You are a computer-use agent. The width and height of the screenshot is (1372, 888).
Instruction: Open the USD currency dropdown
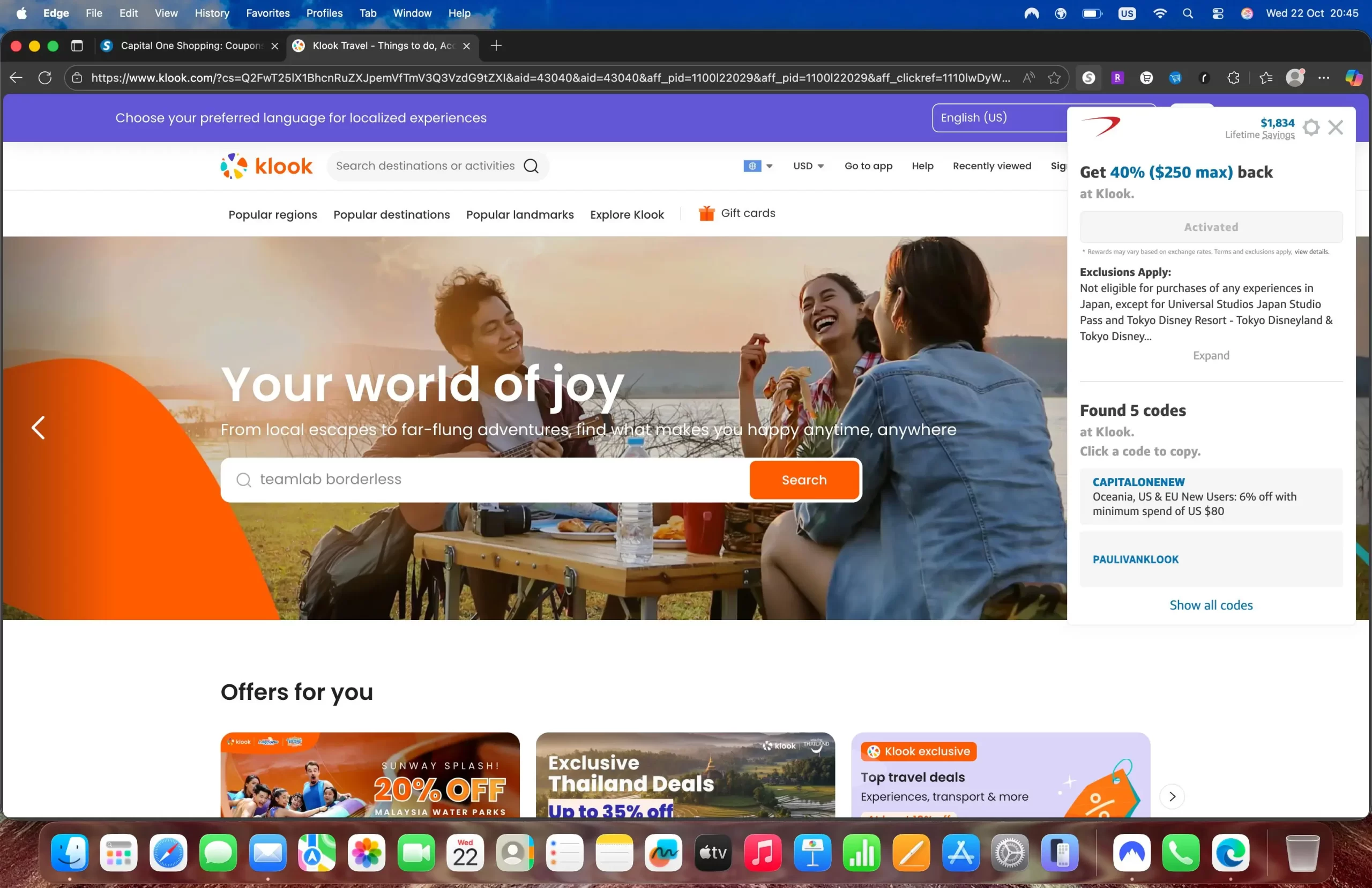coord(808,166)
